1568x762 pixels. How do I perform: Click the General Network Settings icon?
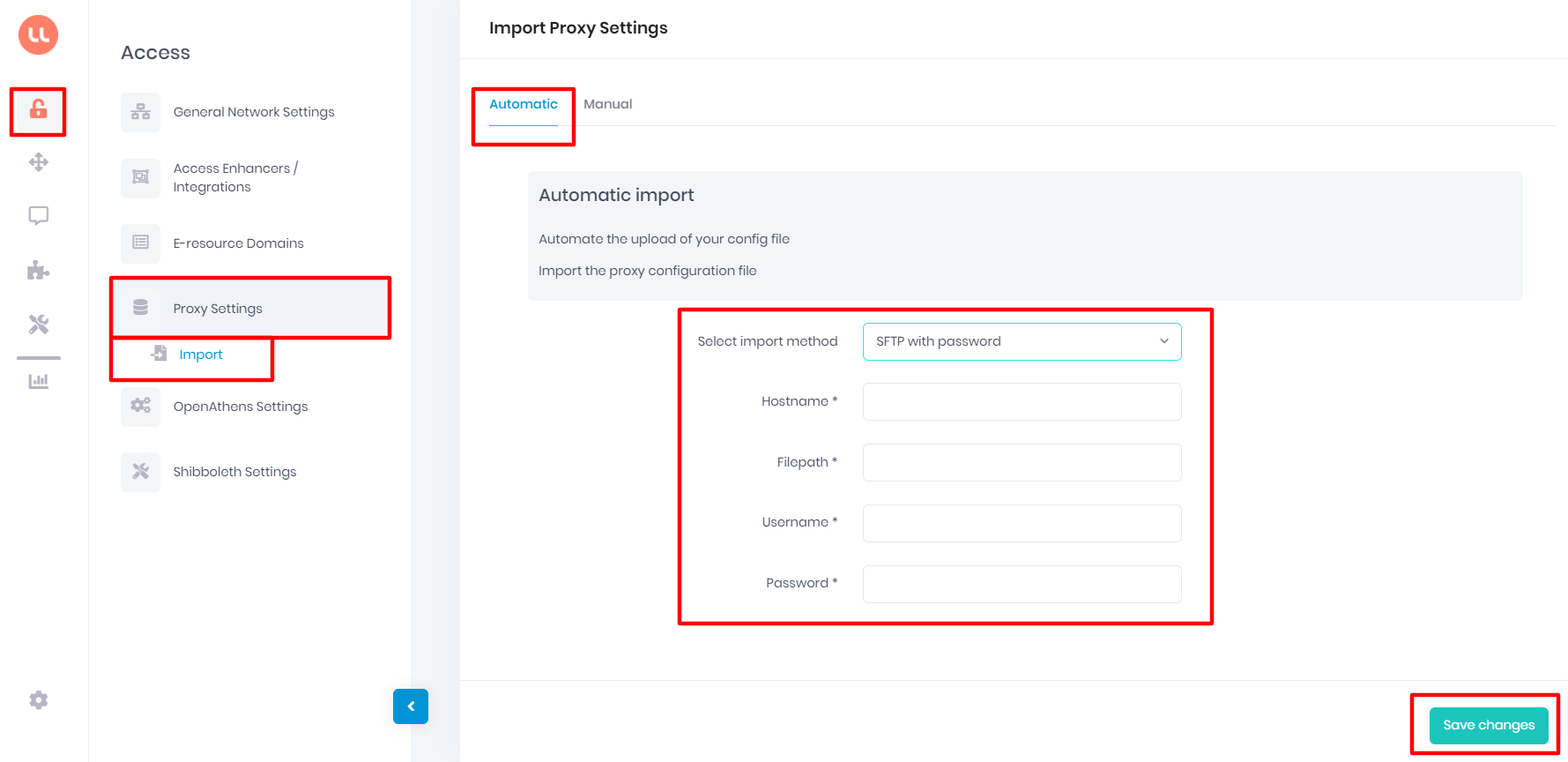click(x=141, y=112)
